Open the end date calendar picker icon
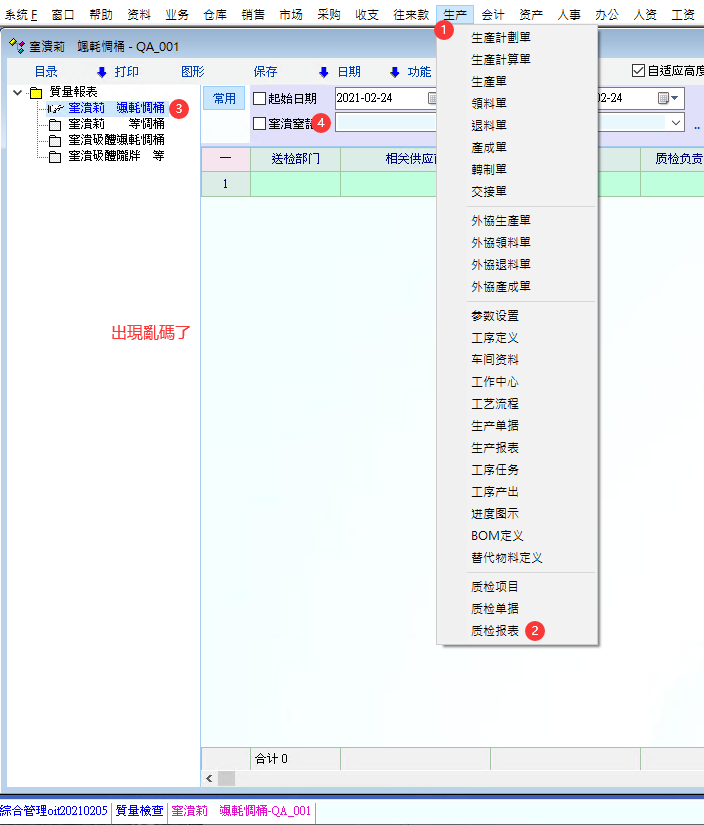Image resolution: width=704 pixels, height=825 pixels. point(663,98)
